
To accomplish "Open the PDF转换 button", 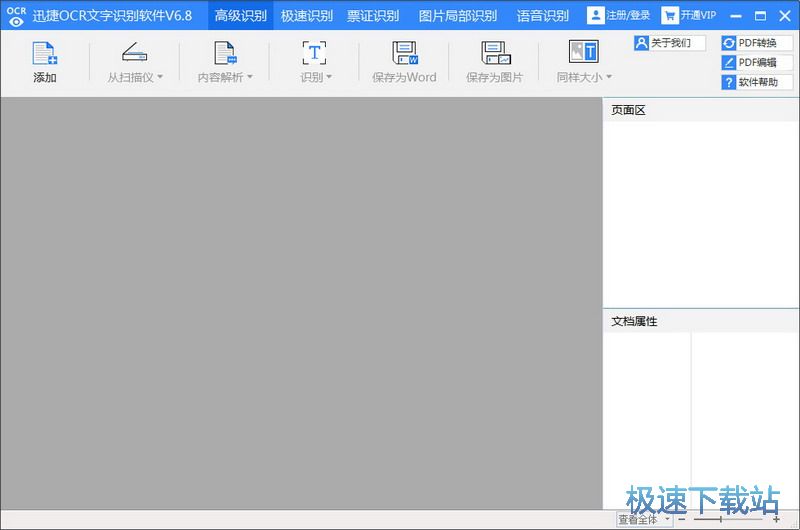I will (x=756, y=43).
